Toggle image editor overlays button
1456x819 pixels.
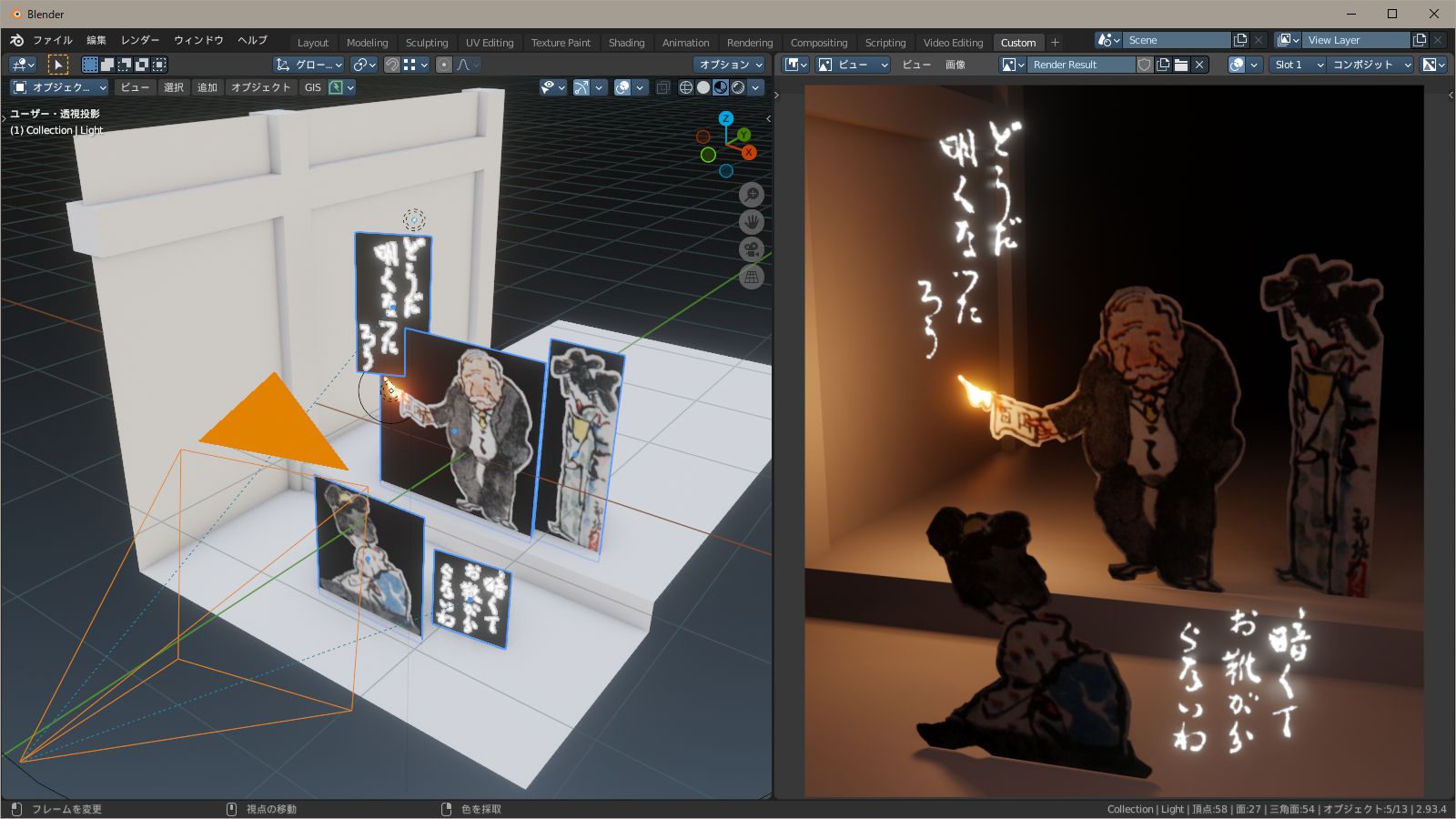(x=1237, y=65)
